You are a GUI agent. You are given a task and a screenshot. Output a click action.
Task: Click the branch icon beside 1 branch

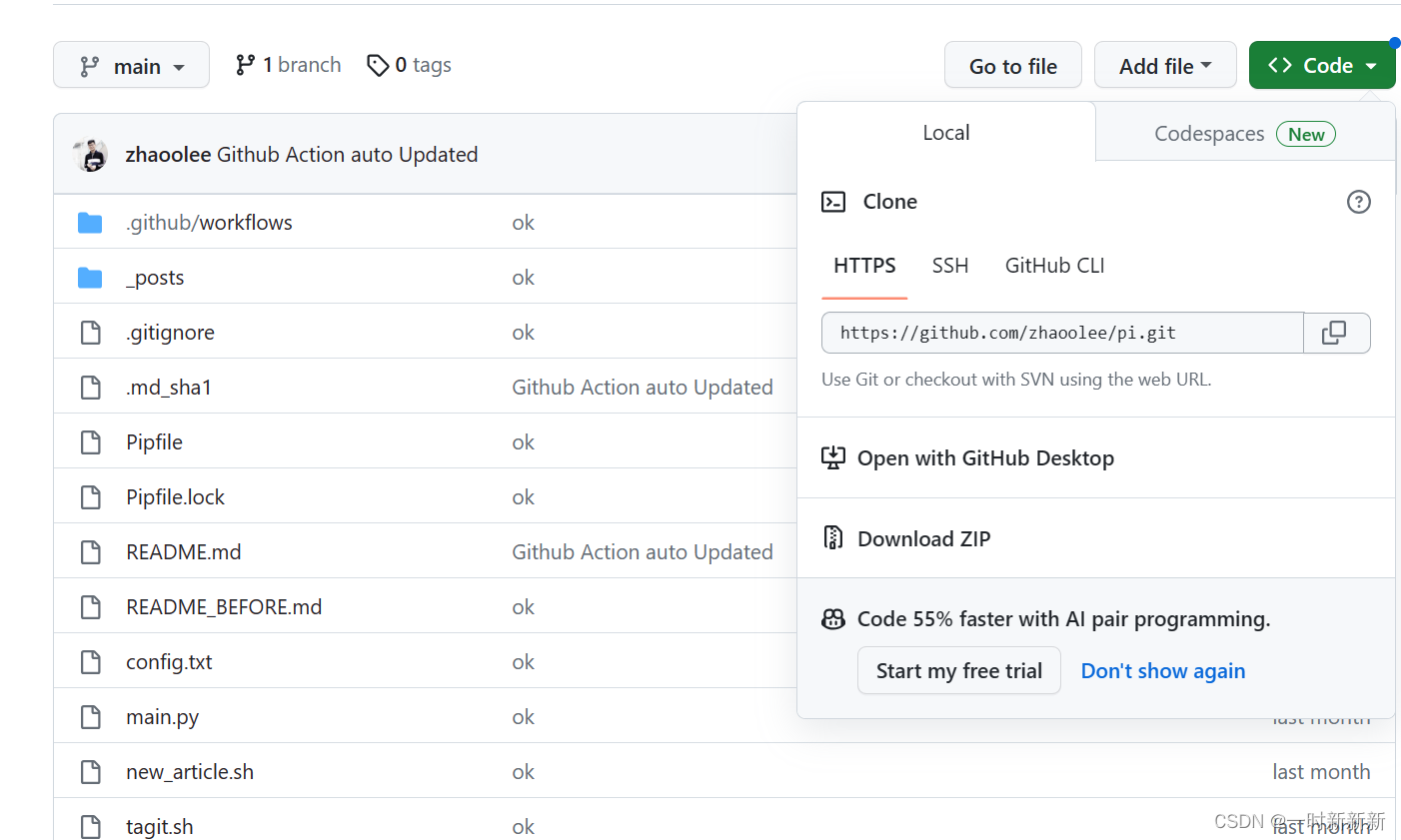coord(245,65)
